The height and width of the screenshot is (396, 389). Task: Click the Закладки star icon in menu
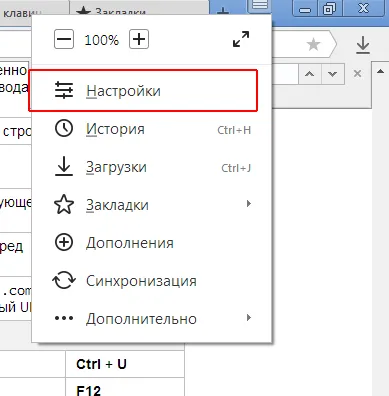pos(64,204)
